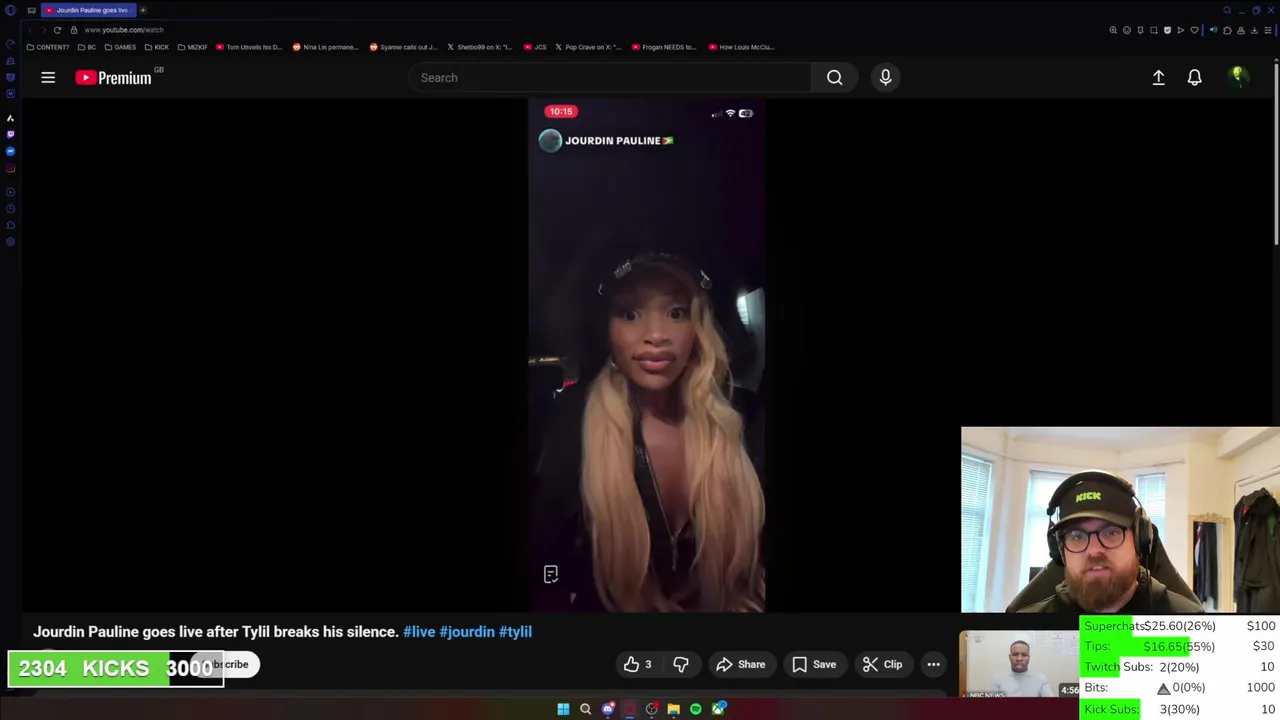Screen dimensions: 1280x720
Task: Save the video to a playlist
Action: click(x=814, y=664)
